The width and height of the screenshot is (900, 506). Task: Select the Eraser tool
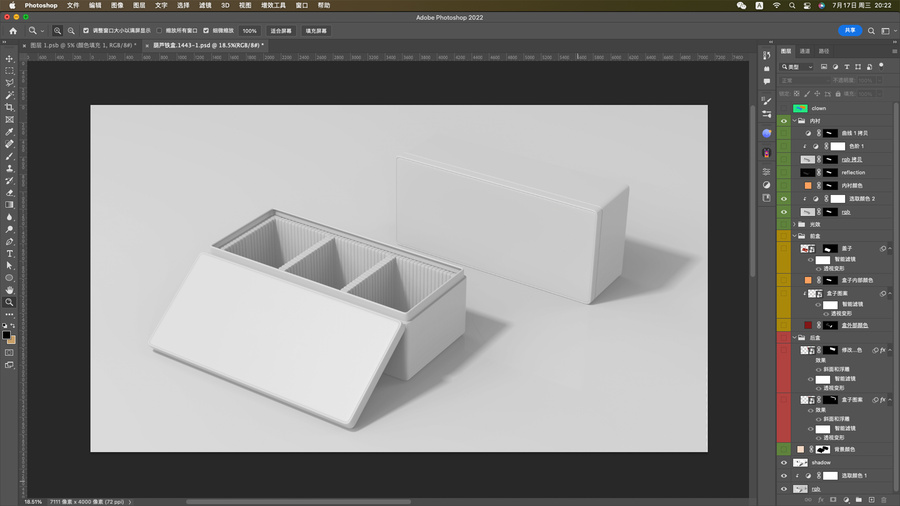coord(9,193)
